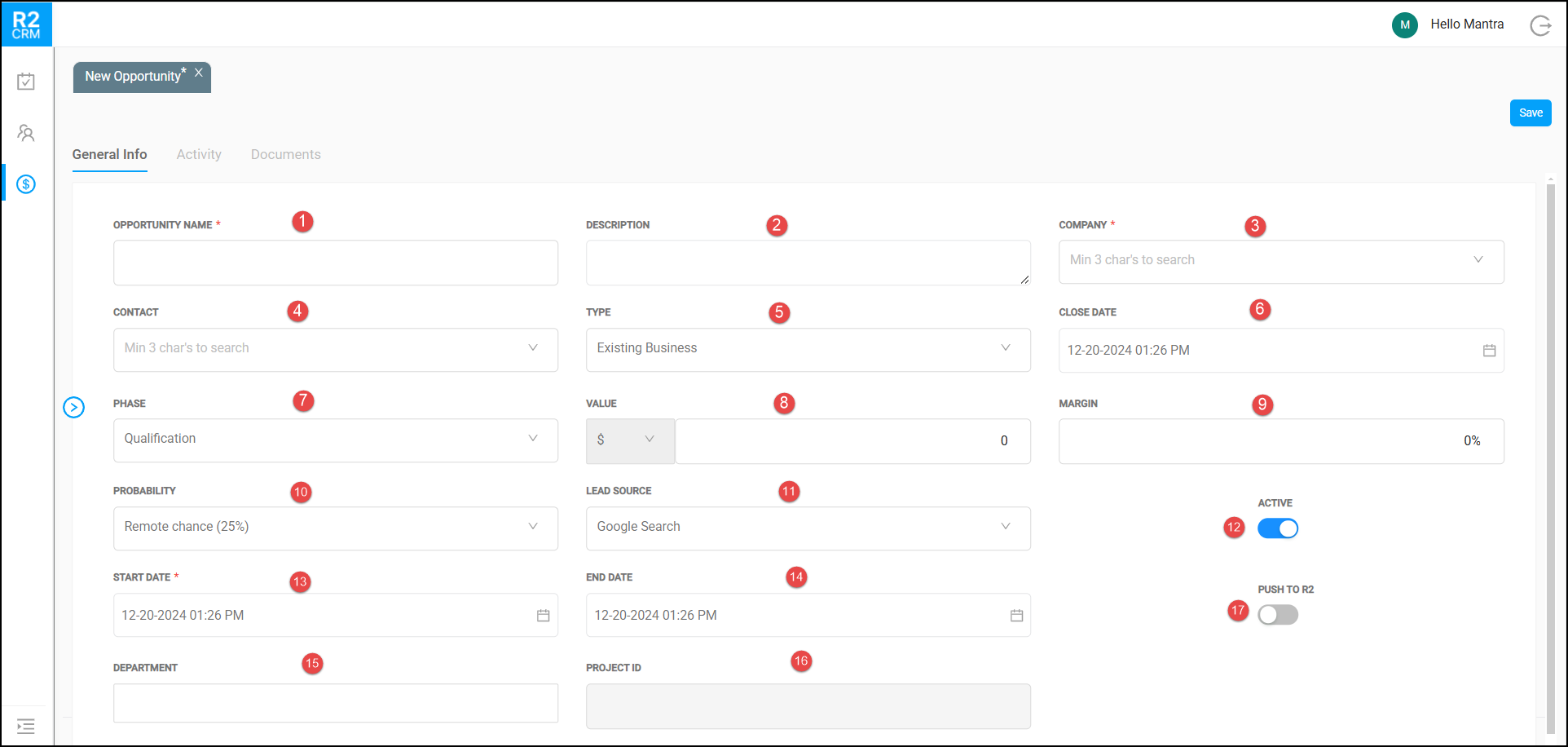Enable the Push to R2 toggle
1568x747 pixels.
point(1277,615)
